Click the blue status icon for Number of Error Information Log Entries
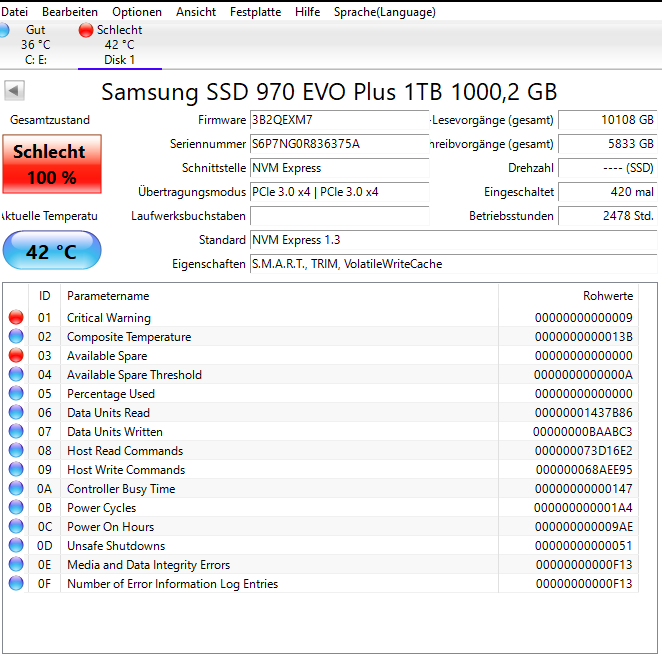The height and width of the screenshot is (658, 662). click(16, 583)
